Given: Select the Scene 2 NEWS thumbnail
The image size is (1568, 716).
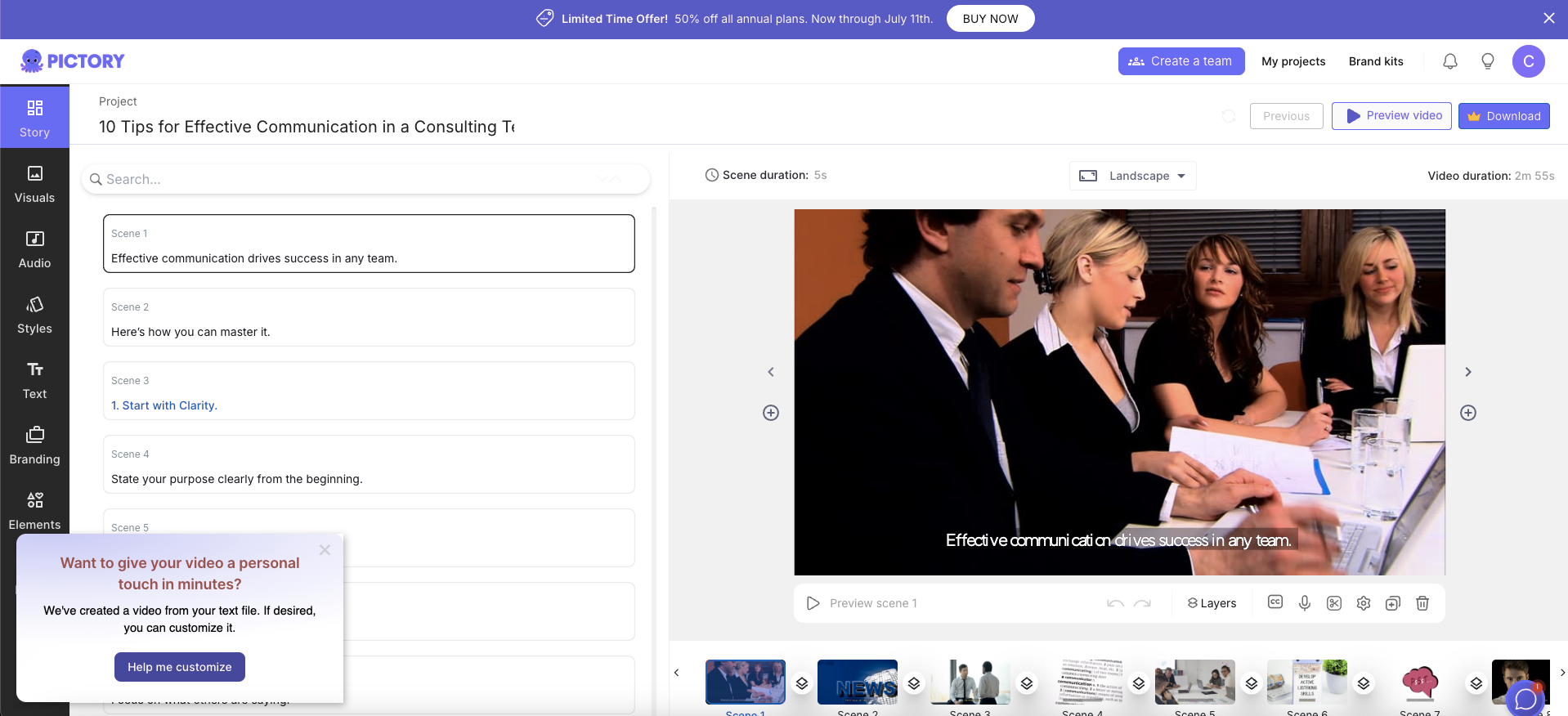Looking at the screenshot, I should tap(858, 682).
